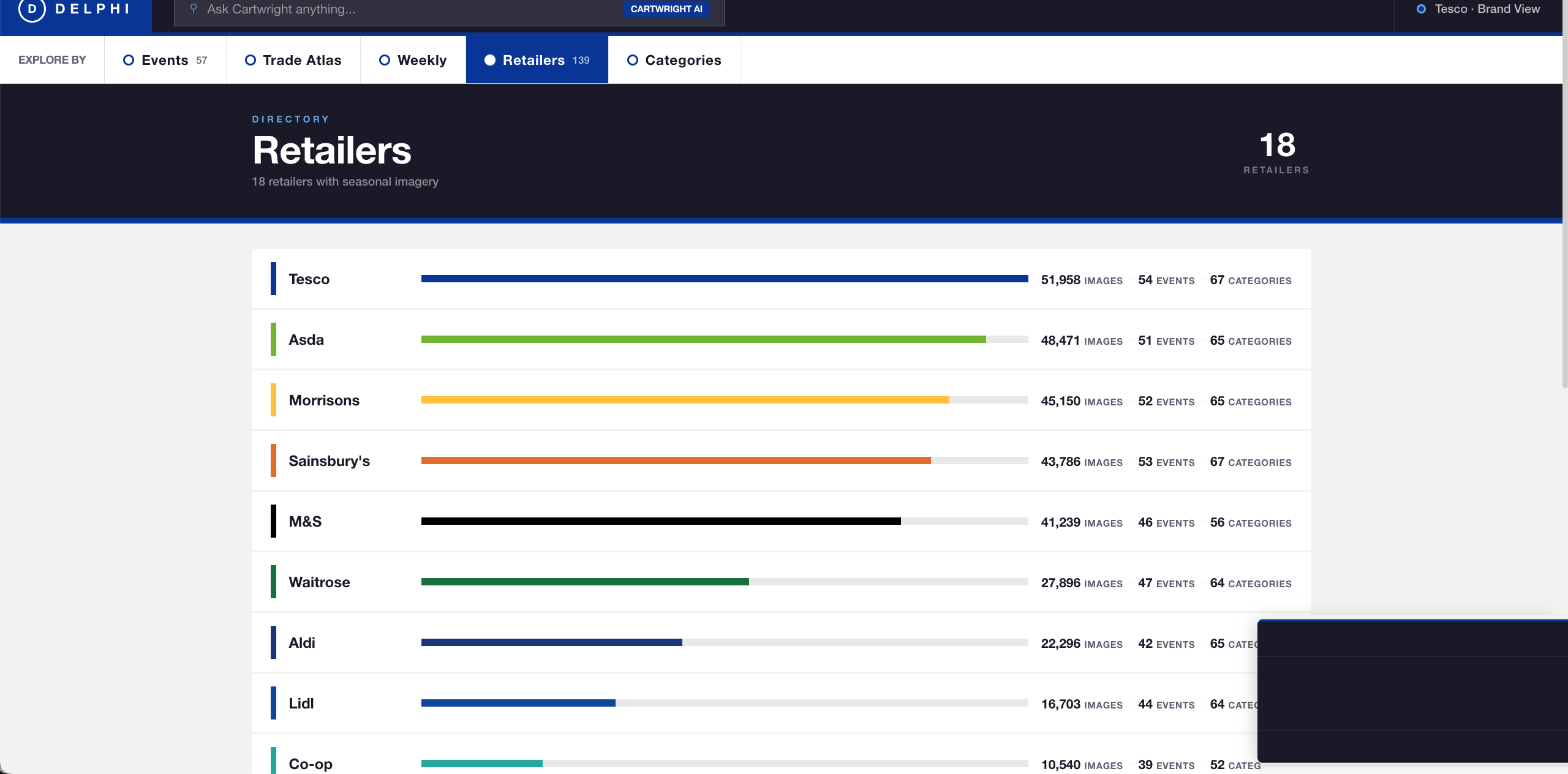Viewport: 1568px width, 774px height.
Task: Open the Waitrose retailer row
Action: point(782,582)
